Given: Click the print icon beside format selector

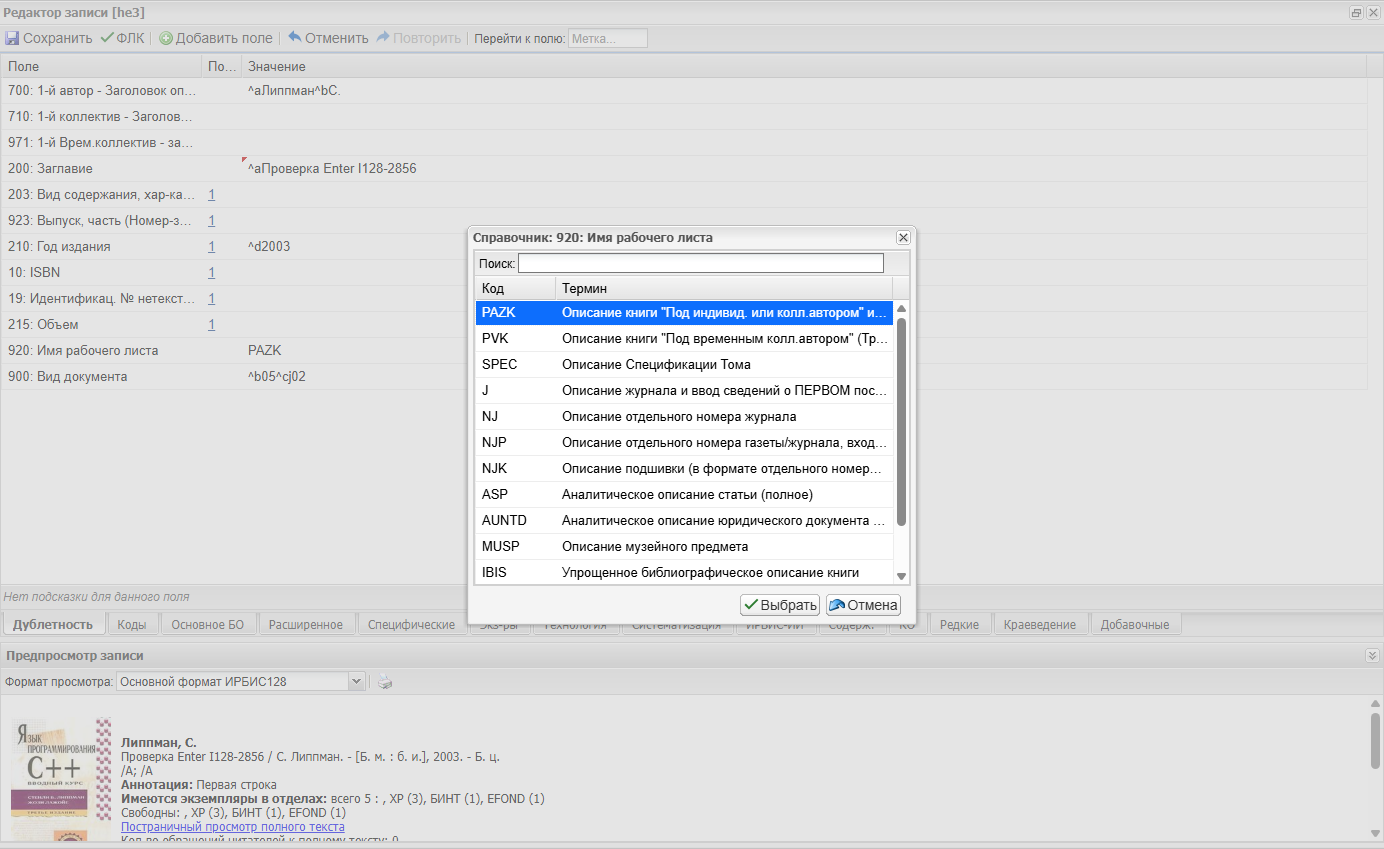Looking at the screenshot, I should point(385,681).
